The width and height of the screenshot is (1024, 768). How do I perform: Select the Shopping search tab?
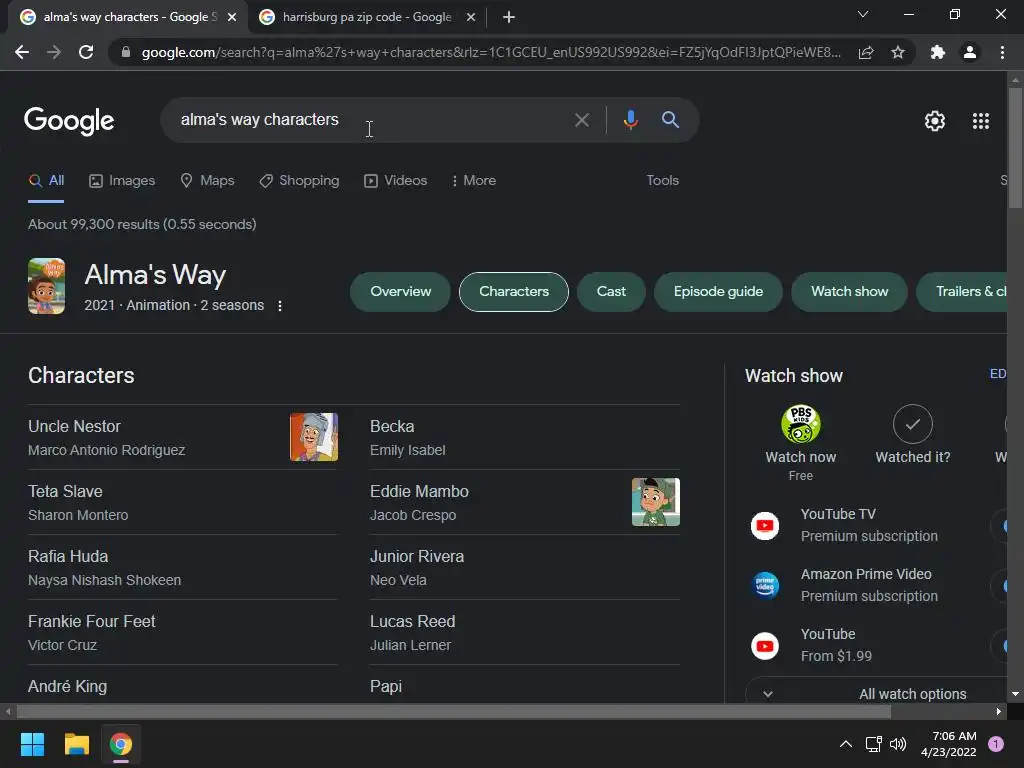(299, 181)
